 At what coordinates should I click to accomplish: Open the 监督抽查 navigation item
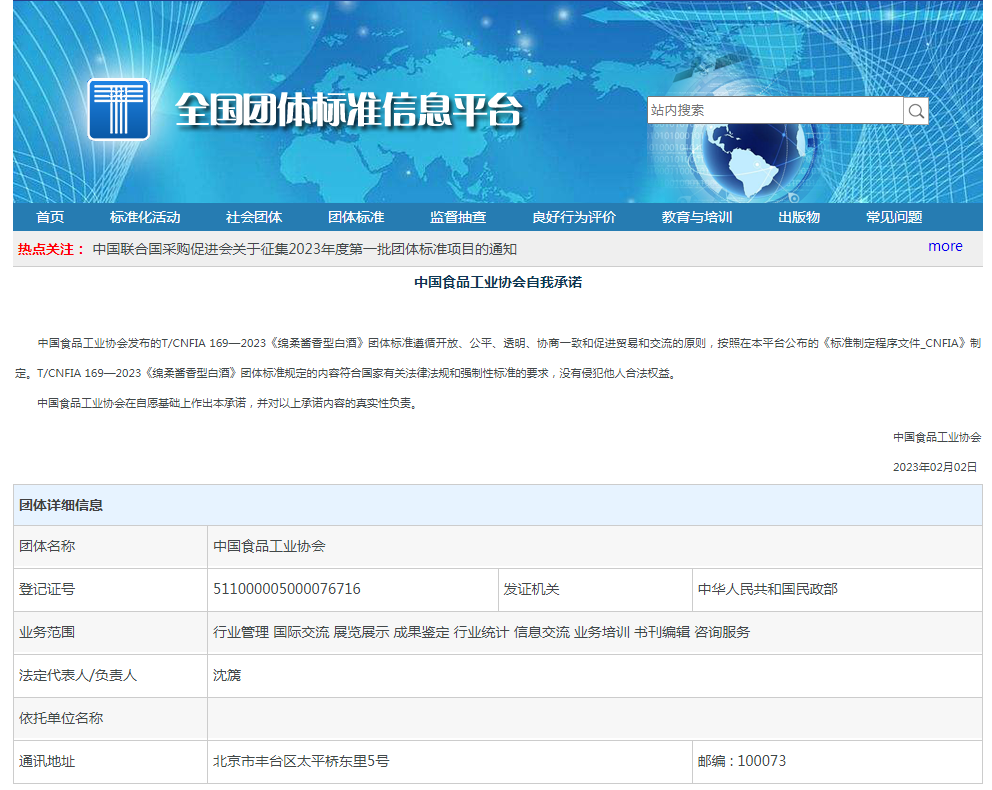pos(458,217)
